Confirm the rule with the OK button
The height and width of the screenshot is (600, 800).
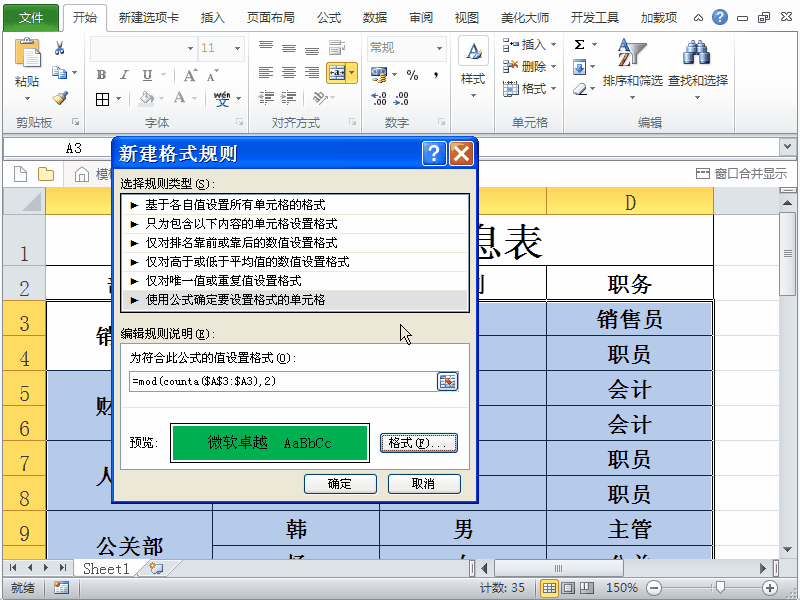coord(340,484)
